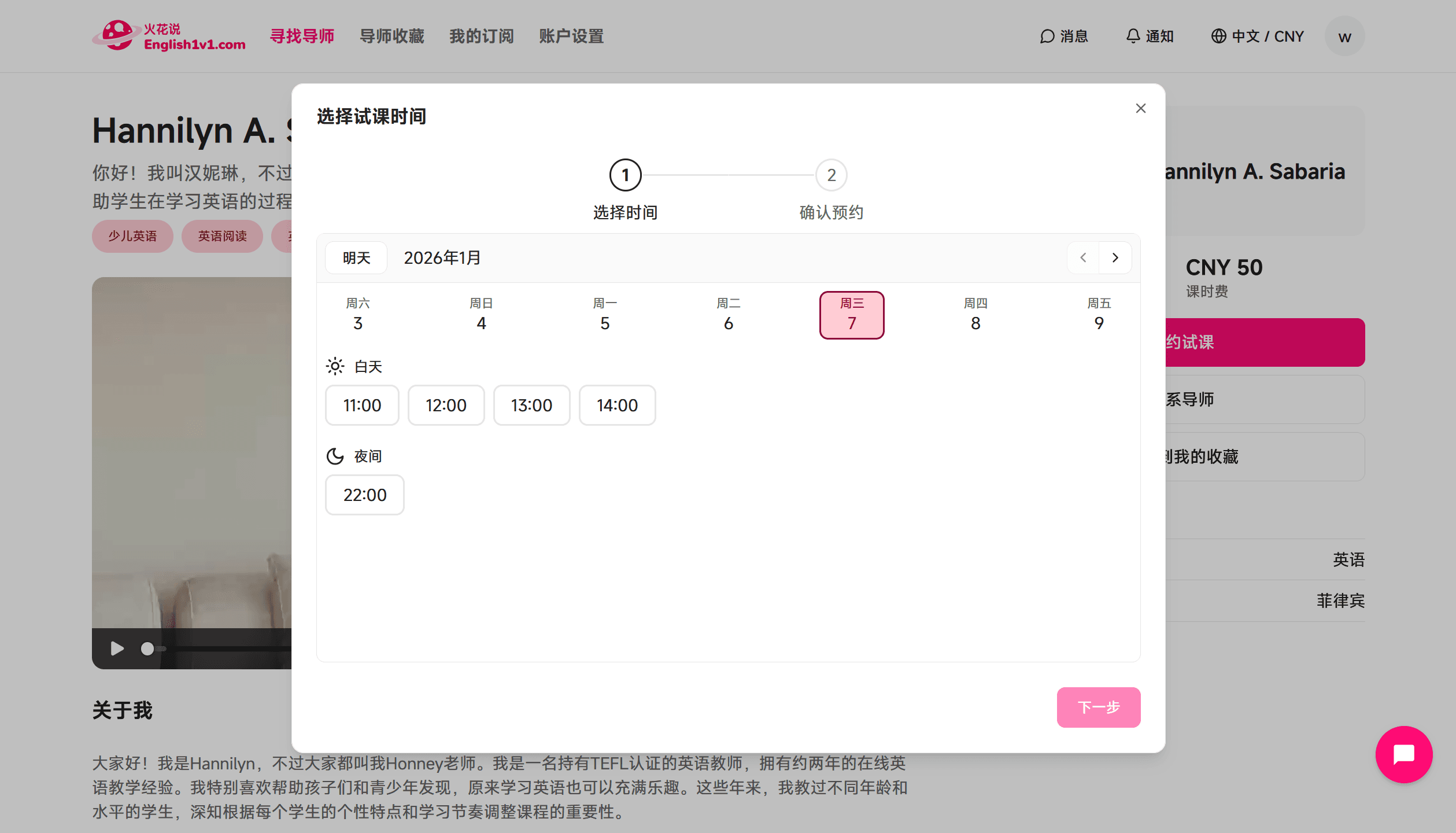Screen dimensions: 1456x833
Task: Open language and currency selector 中文 / CNY
Action: (x=1257, y=36)
